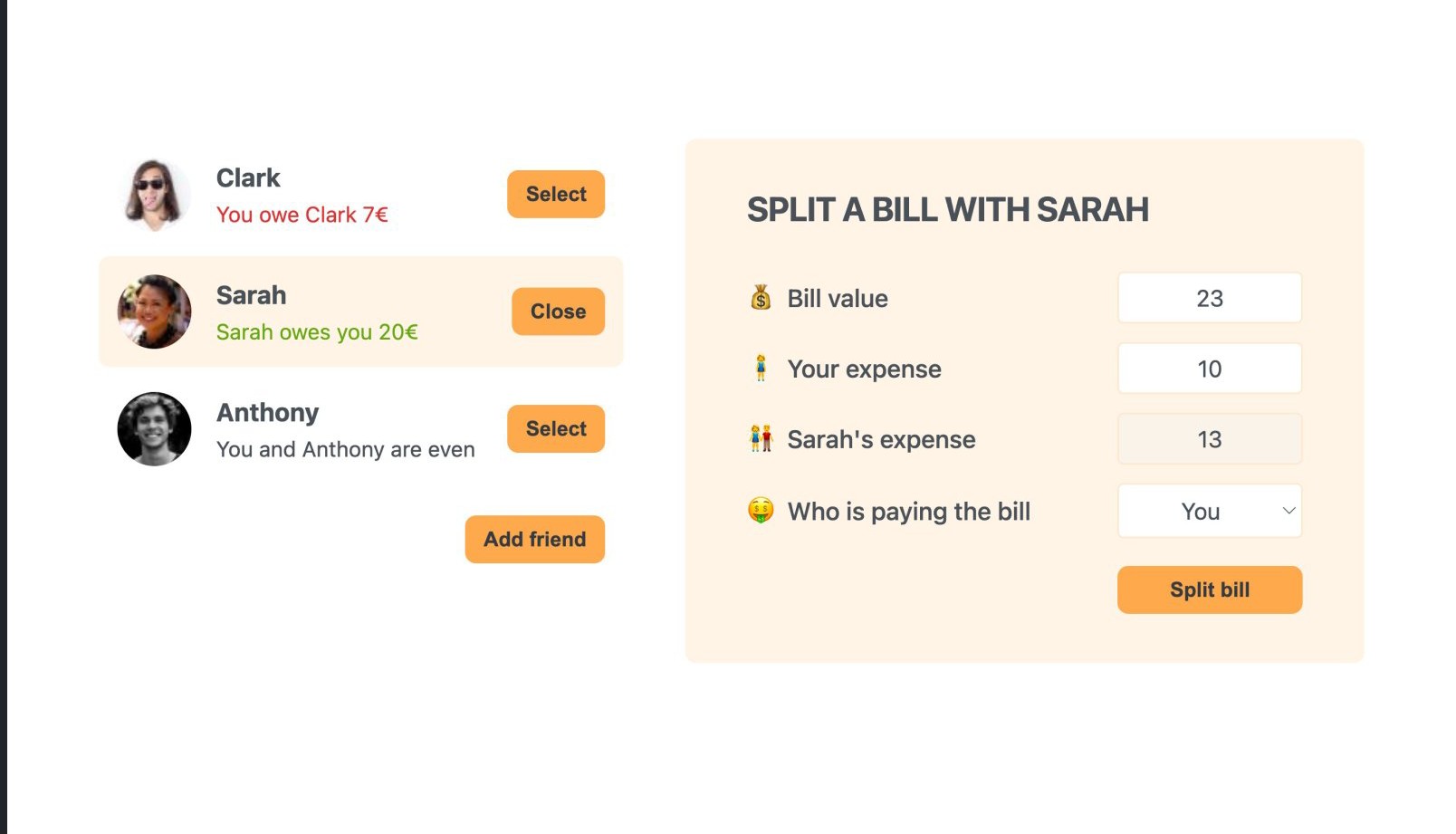This screenshot has height=834, width=1456.
Task: Click Sarah's profile picture
Action: click(154, 312)
